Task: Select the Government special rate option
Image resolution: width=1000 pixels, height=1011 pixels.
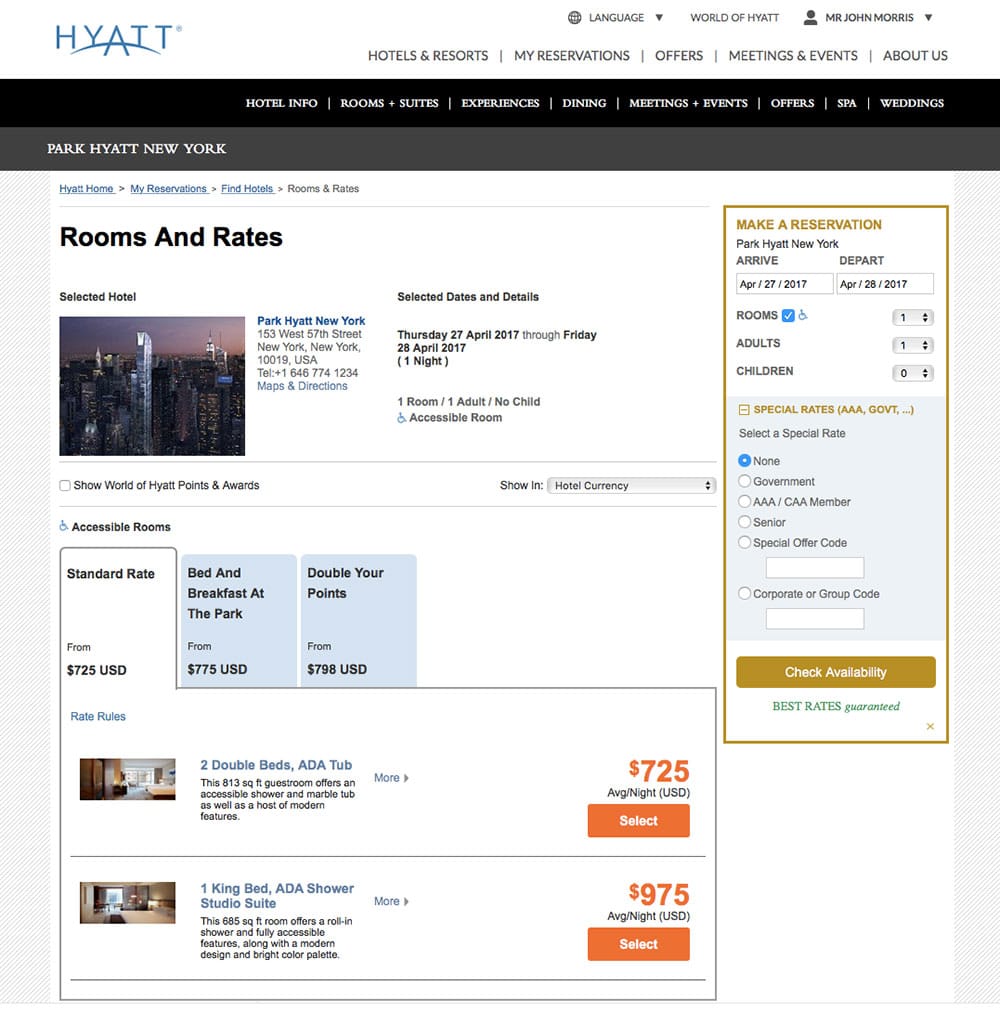Action: coord(743,481)
